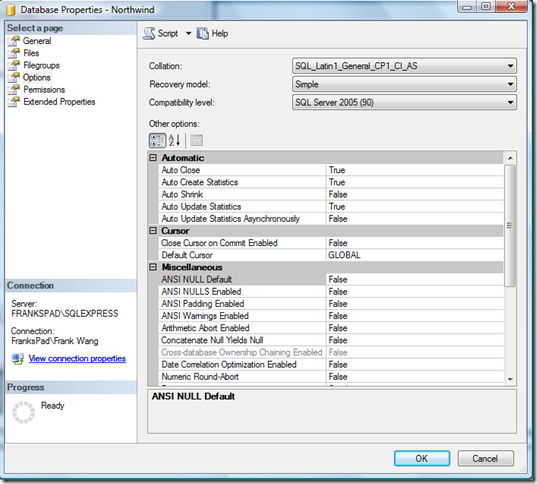Open the Files page
The height and width of the screenshot is (484, 537).
(31, 53)
